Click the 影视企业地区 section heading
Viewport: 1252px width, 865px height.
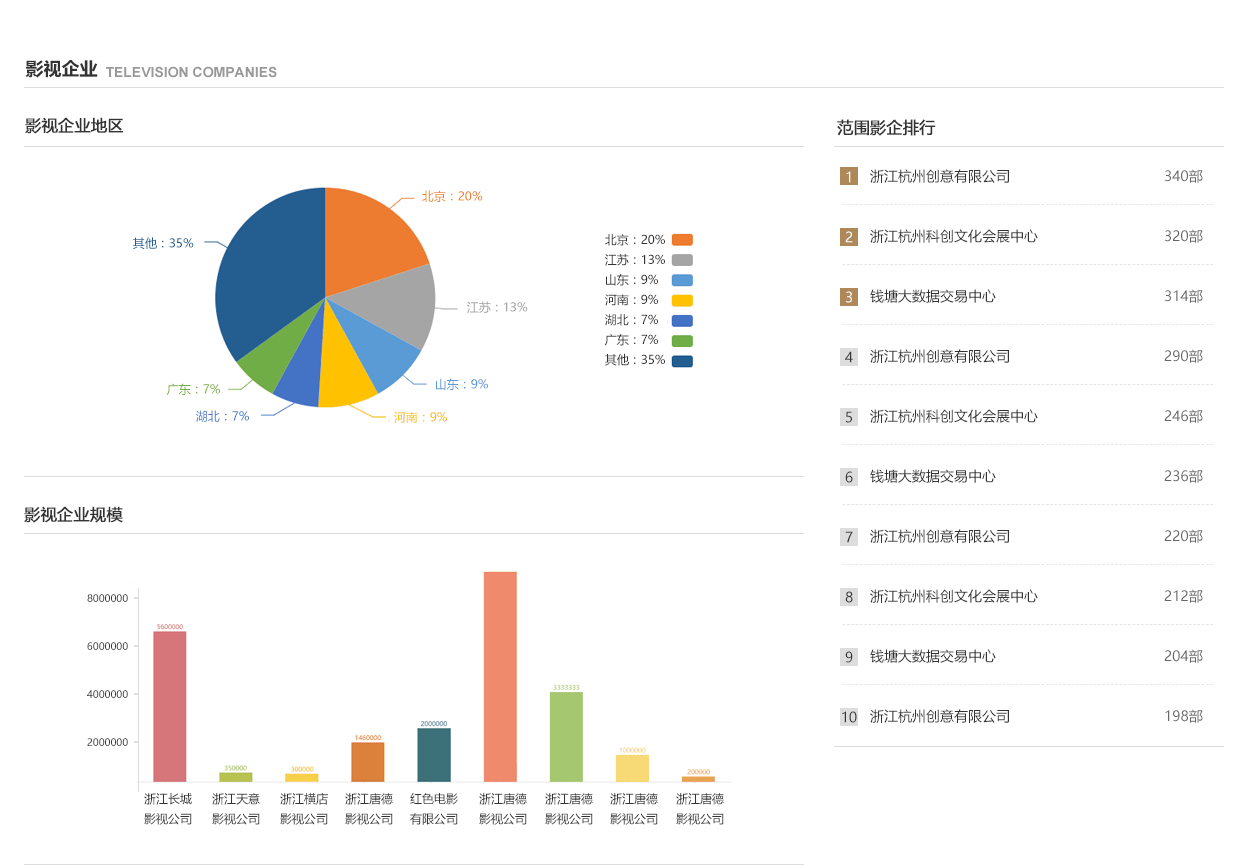pyautogui.click(x=74, y=126)
